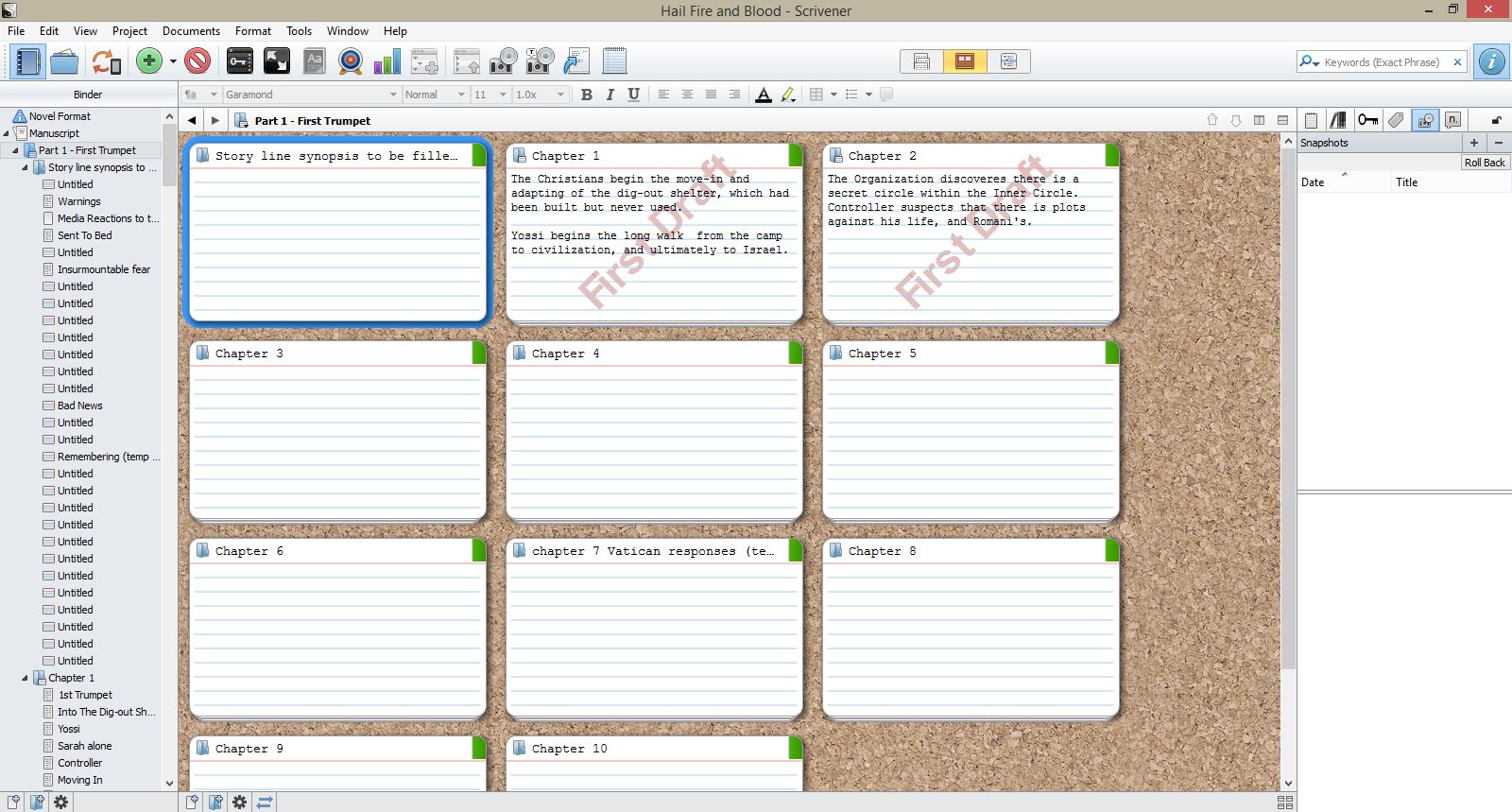Open the Garamond font dropdown
This screenshot has width=1512, height=812.
tap(311, 95)
